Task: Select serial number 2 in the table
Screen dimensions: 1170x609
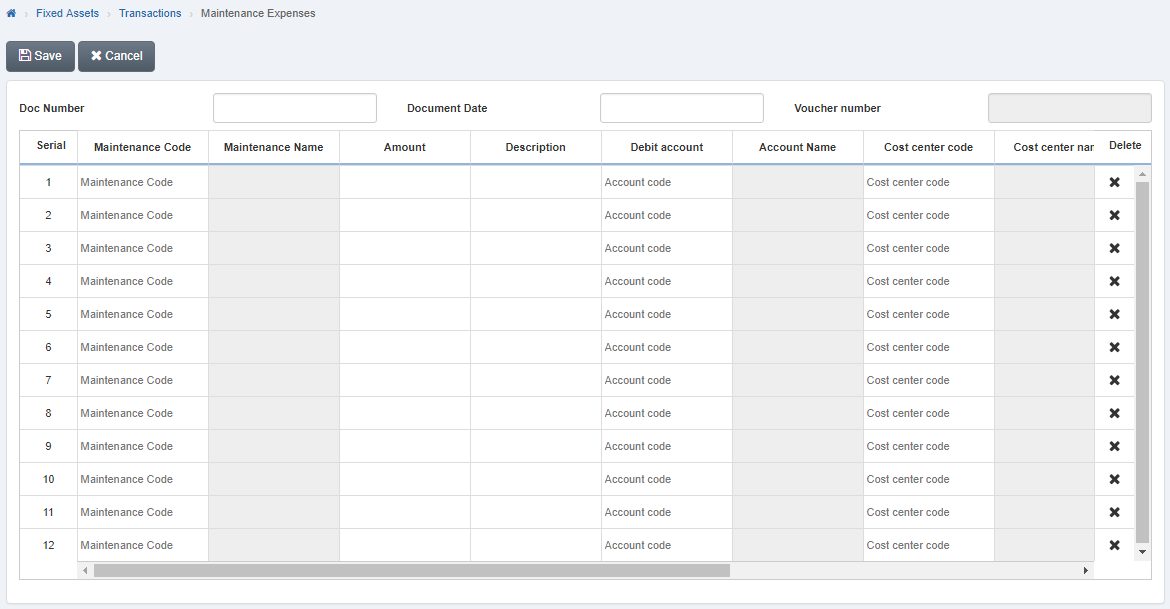Action: click(47, 215)
